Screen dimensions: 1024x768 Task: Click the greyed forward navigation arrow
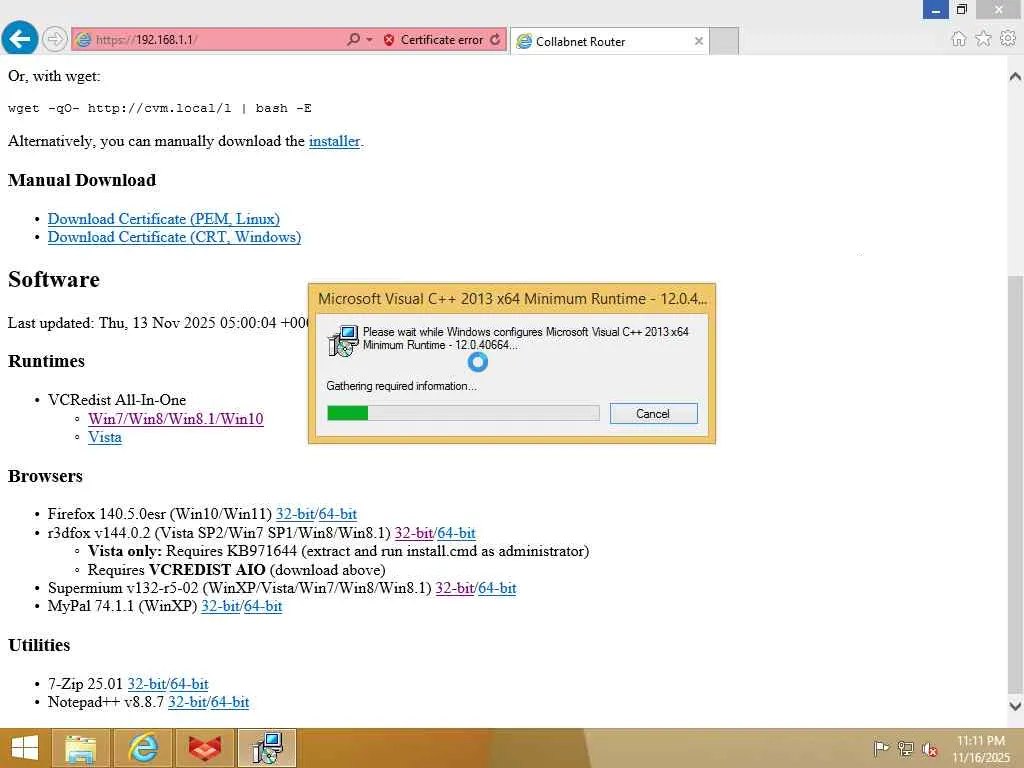point(55,39)
